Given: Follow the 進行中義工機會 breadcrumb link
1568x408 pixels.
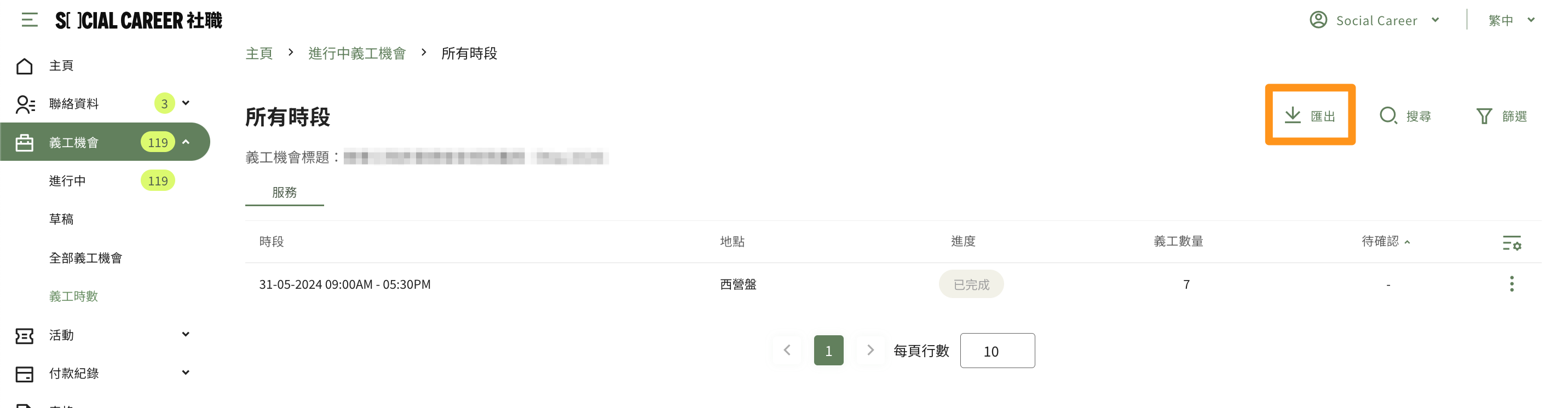Looking at the screenshot, I should coord(357,54).
